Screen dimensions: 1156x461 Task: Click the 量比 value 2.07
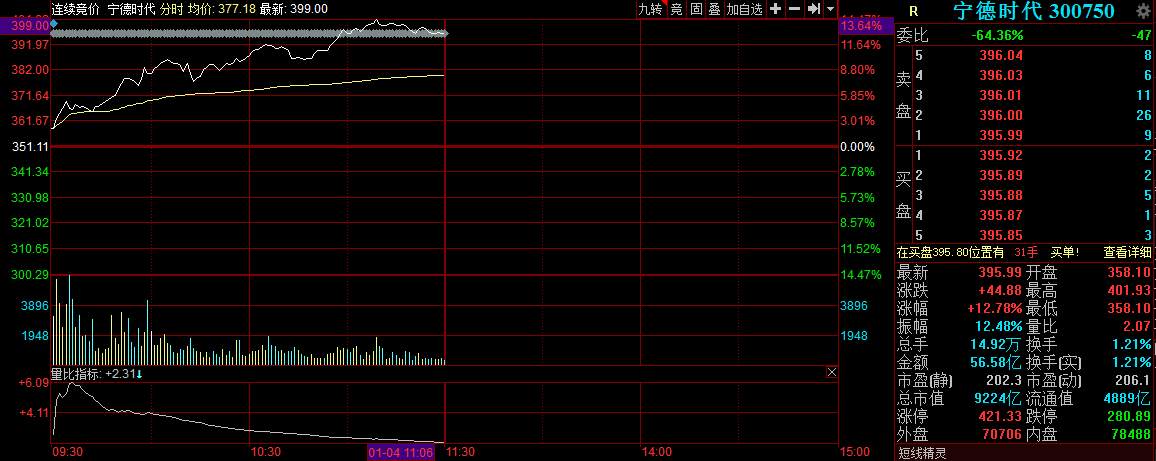point(1138,326)
